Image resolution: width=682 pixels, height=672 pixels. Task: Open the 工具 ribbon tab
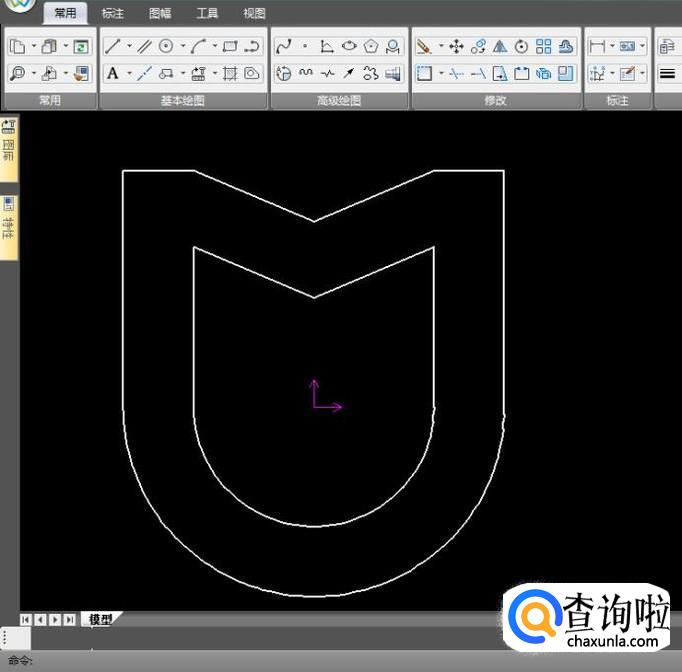point(207,14)
